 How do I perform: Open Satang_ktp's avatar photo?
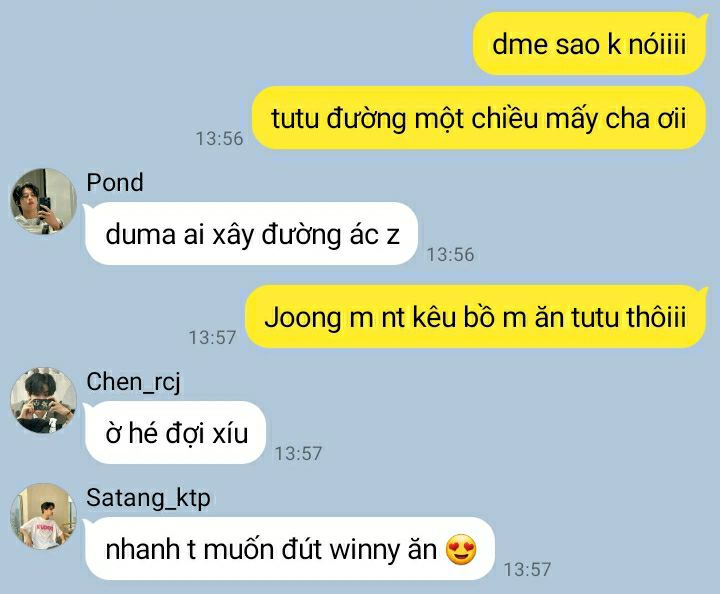(44, 516)
